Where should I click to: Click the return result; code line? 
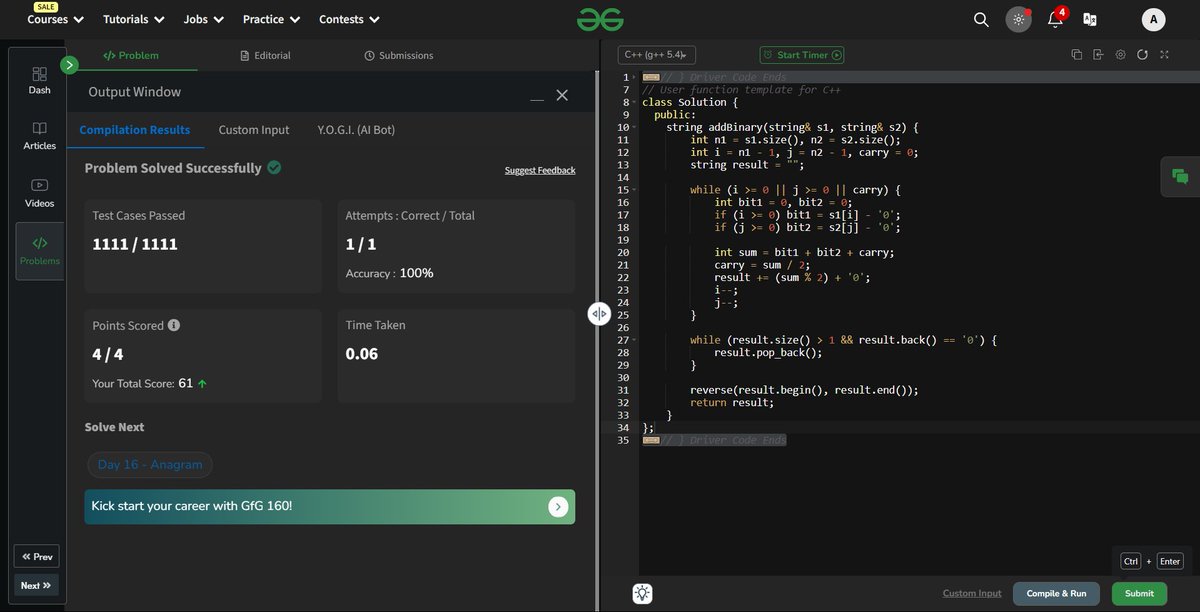pos(732,403)
